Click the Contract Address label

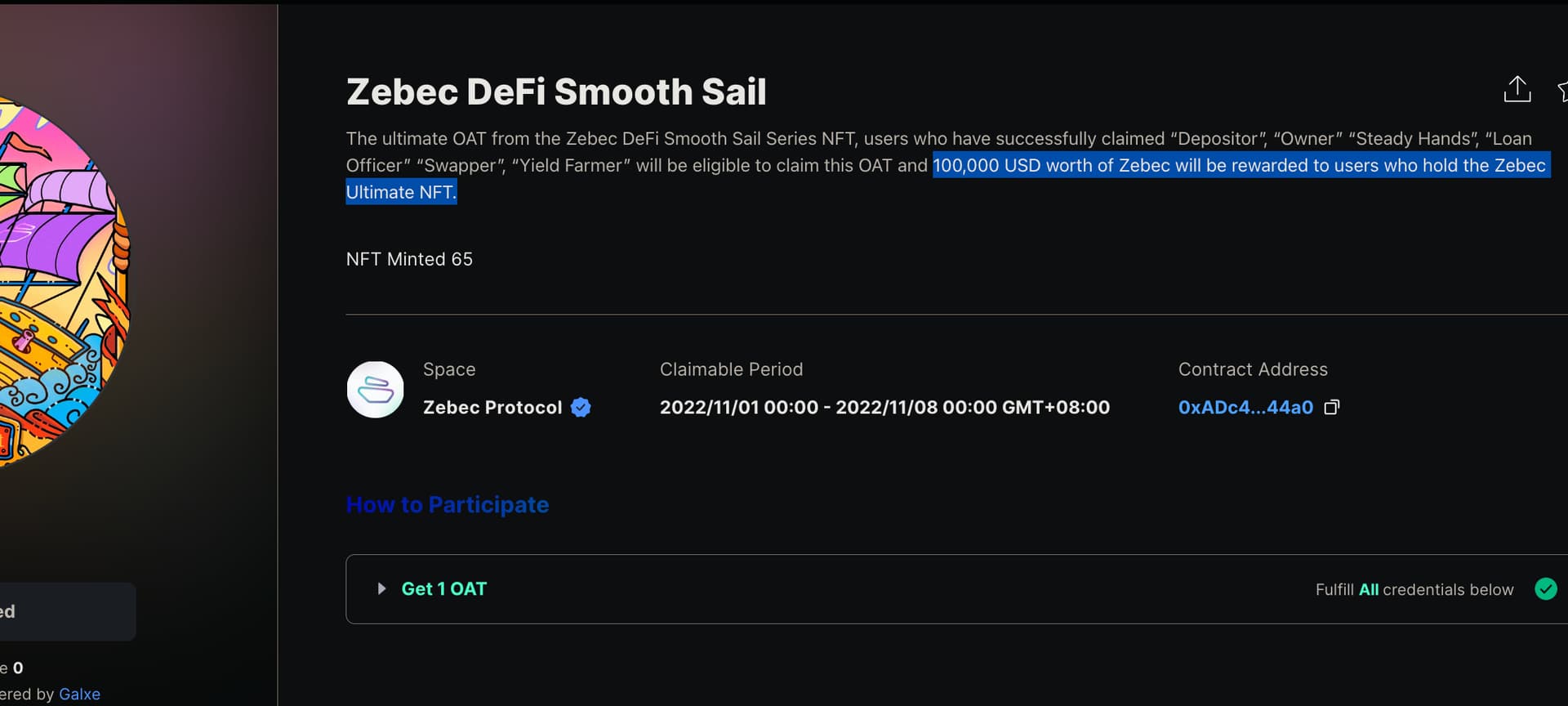tap(1253, 369)
